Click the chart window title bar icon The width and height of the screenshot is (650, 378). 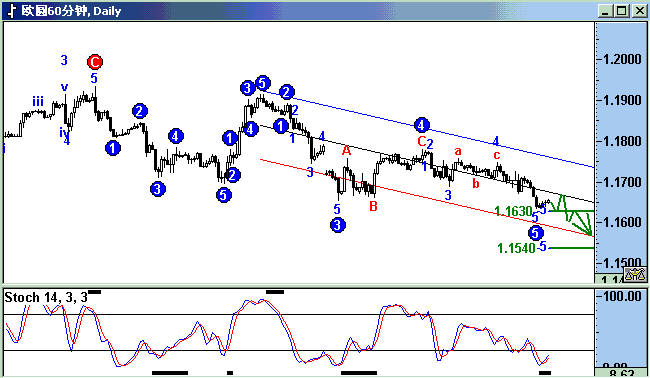[11, 11]
